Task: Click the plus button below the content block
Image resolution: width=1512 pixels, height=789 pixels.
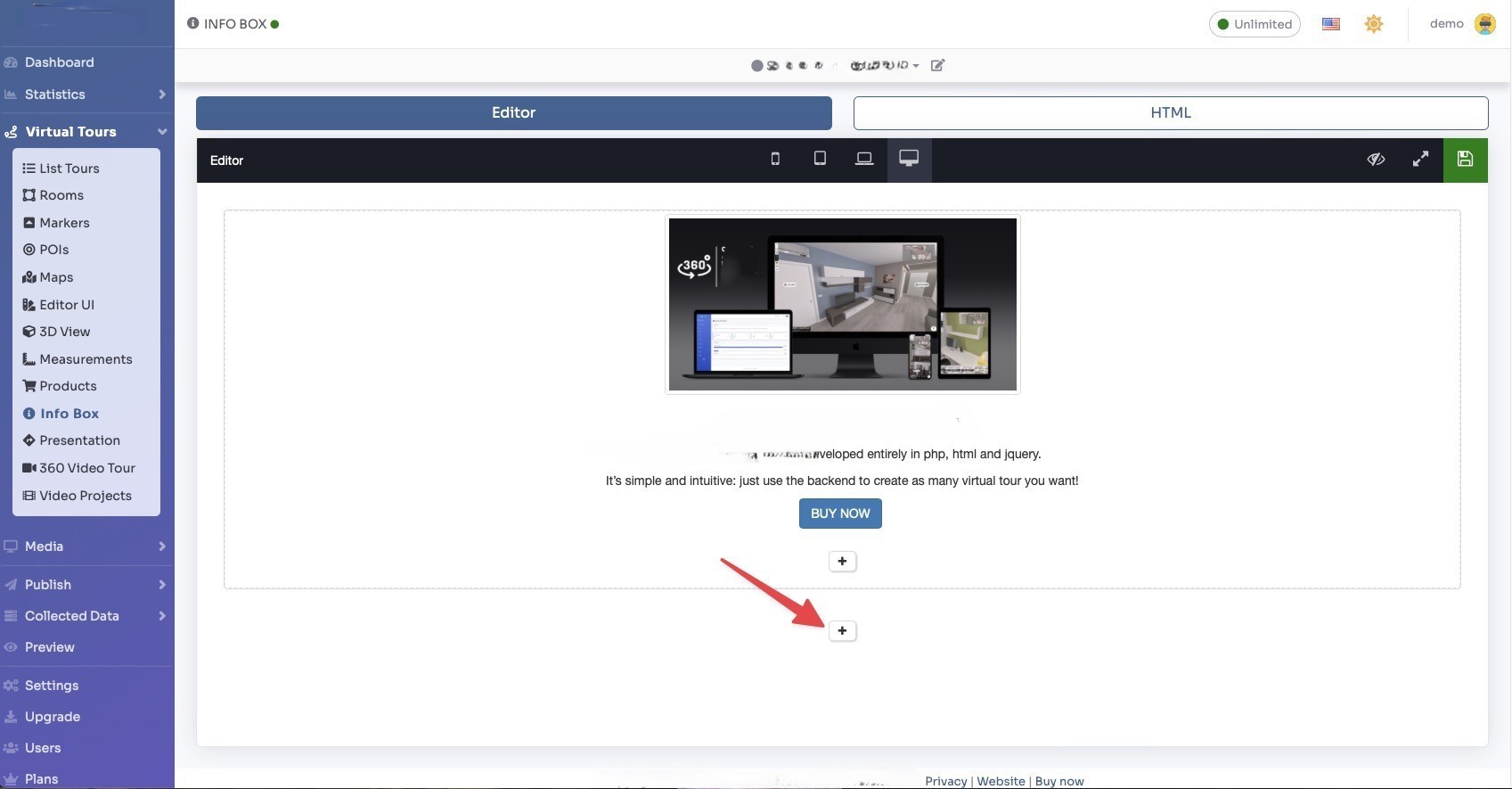Action: [842, 631]
